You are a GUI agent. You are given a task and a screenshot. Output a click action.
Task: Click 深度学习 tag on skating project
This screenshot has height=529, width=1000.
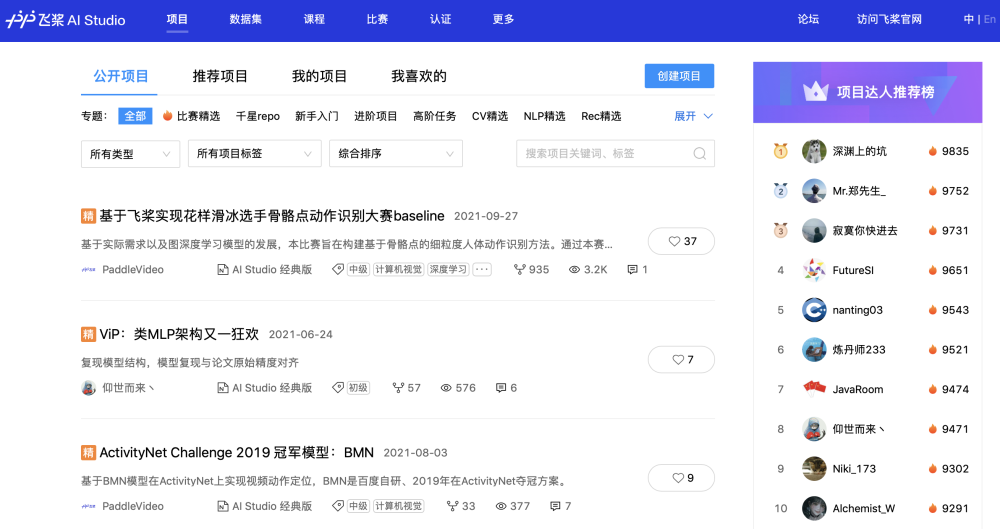coord(448,269)
